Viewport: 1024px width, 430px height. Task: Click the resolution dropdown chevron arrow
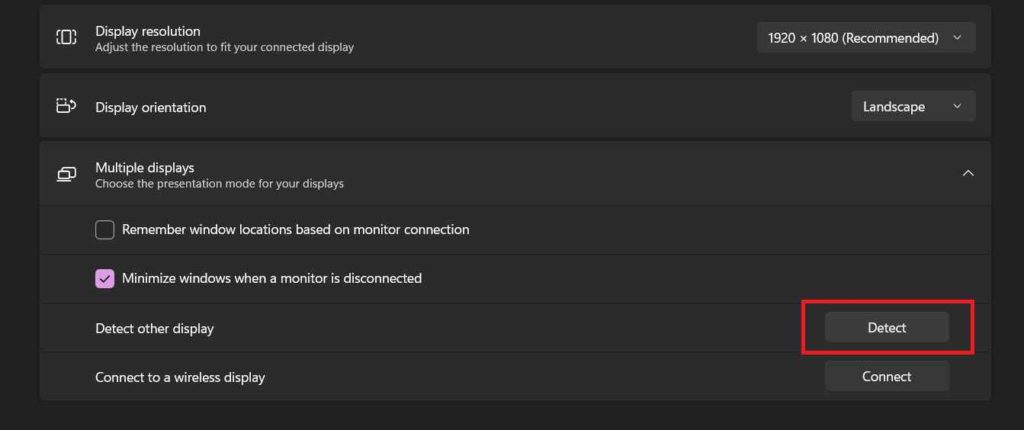tap(957, 38)
